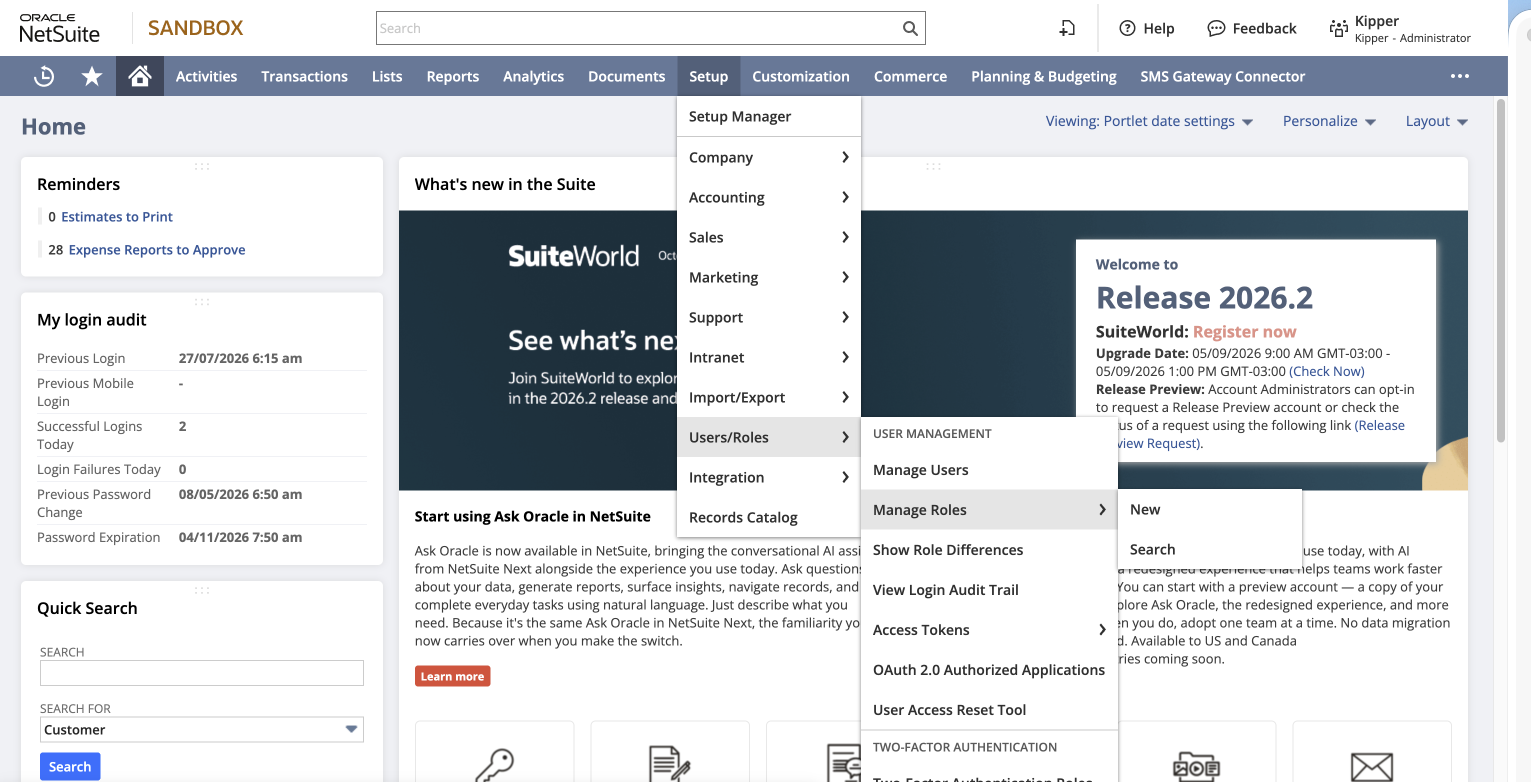Open User Access Reset Tool
The image size is (1531, 782).
[x=989, y=709]
